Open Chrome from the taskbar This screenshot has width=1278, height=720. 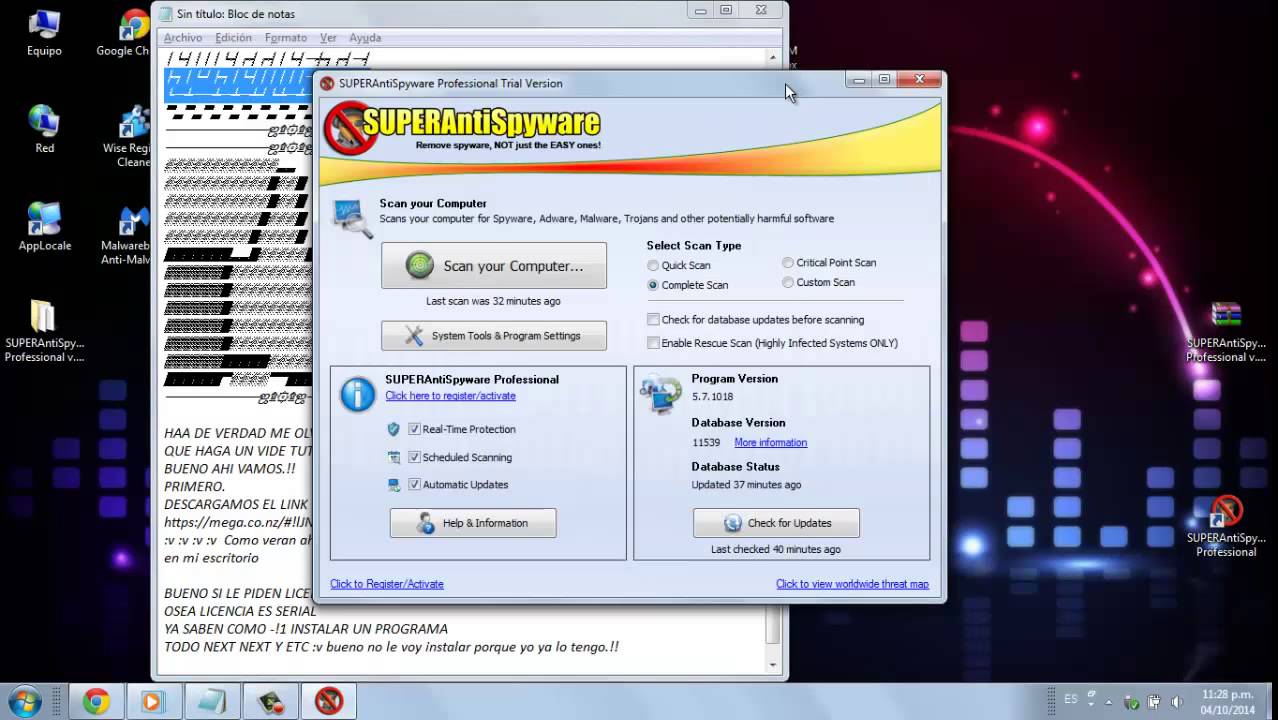click(x=96, y=701)
